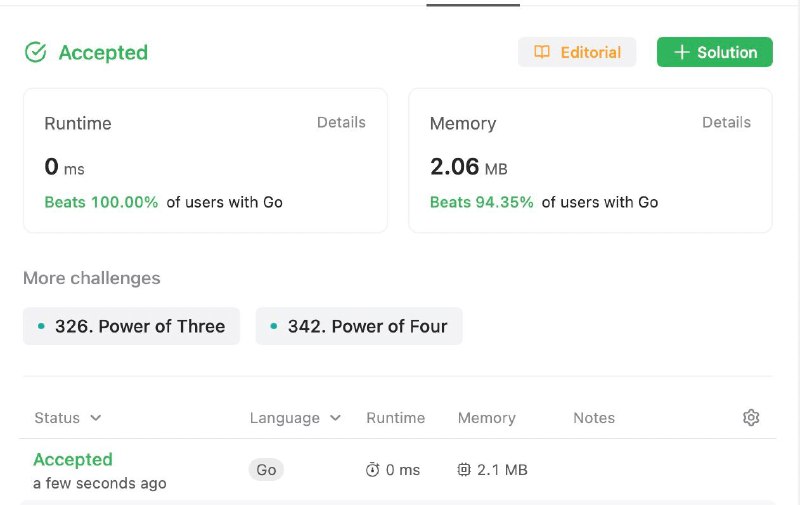800x505 pixels.
Task: Click the Go language tag
Action: tap(266, 469)
